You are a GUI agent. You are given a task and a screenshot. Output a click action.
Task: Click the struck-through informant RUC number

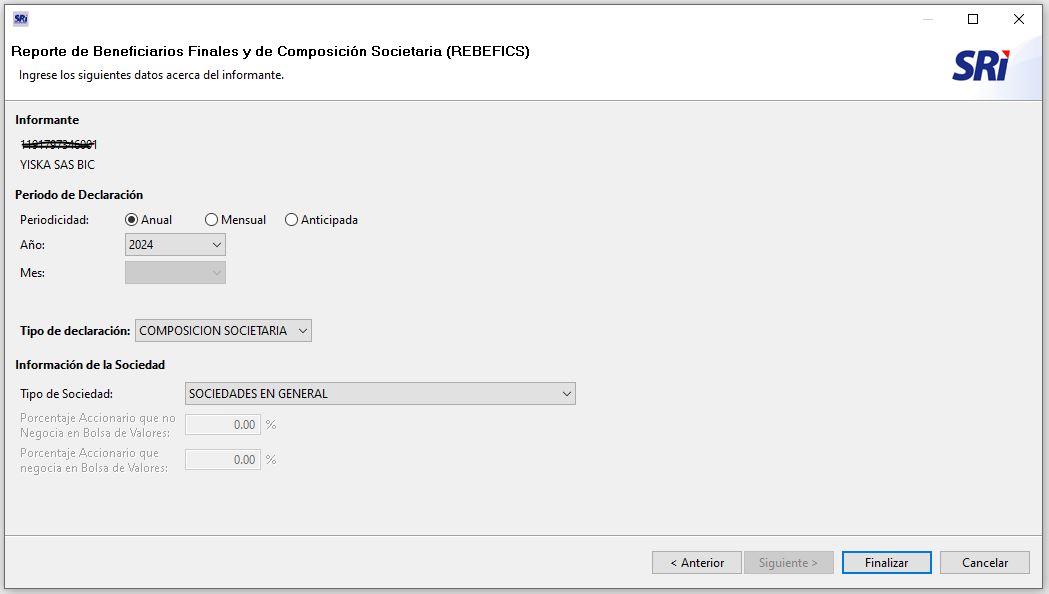pos(59,144)
